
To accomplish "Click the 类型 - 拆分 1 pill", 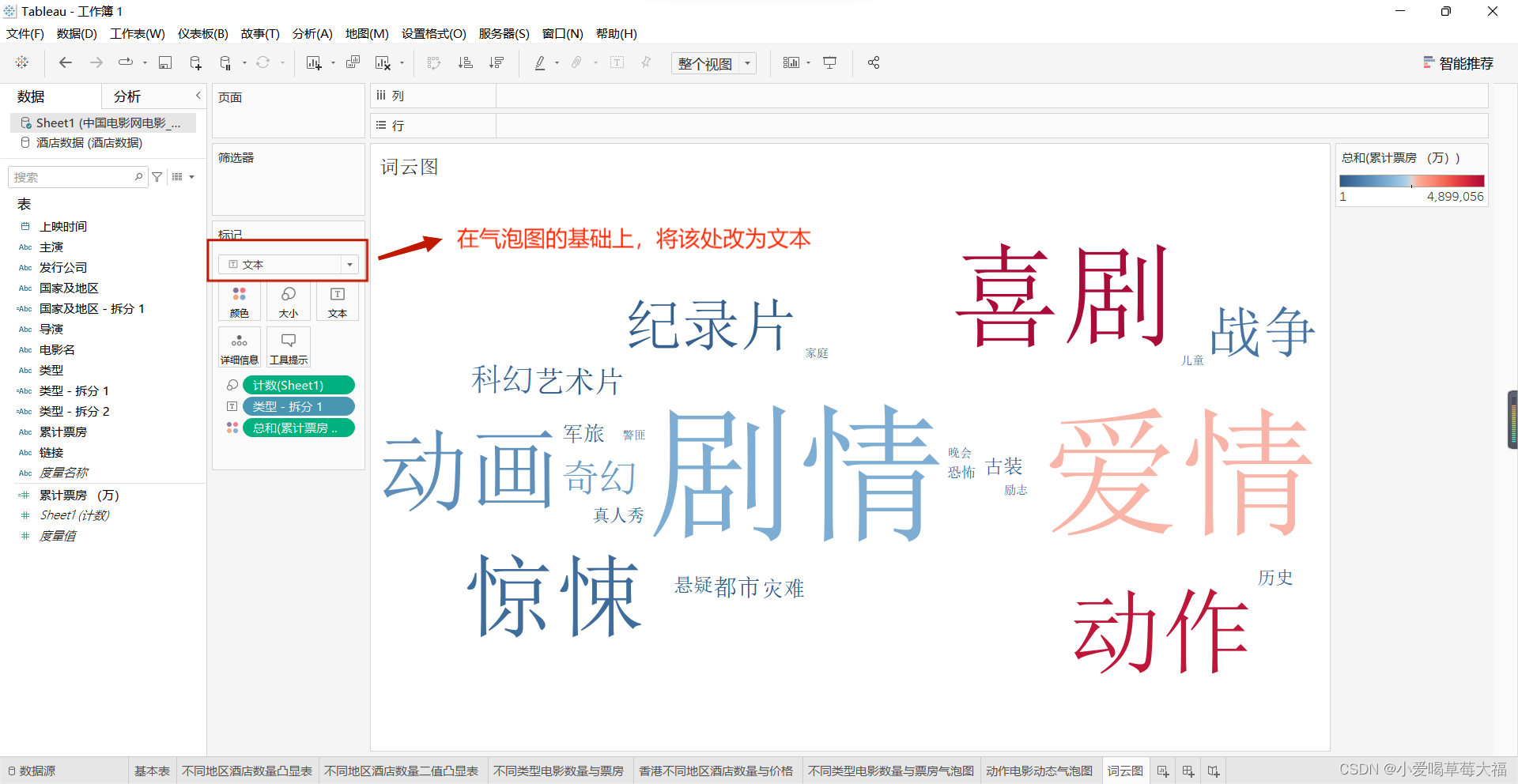I will 298,406.
